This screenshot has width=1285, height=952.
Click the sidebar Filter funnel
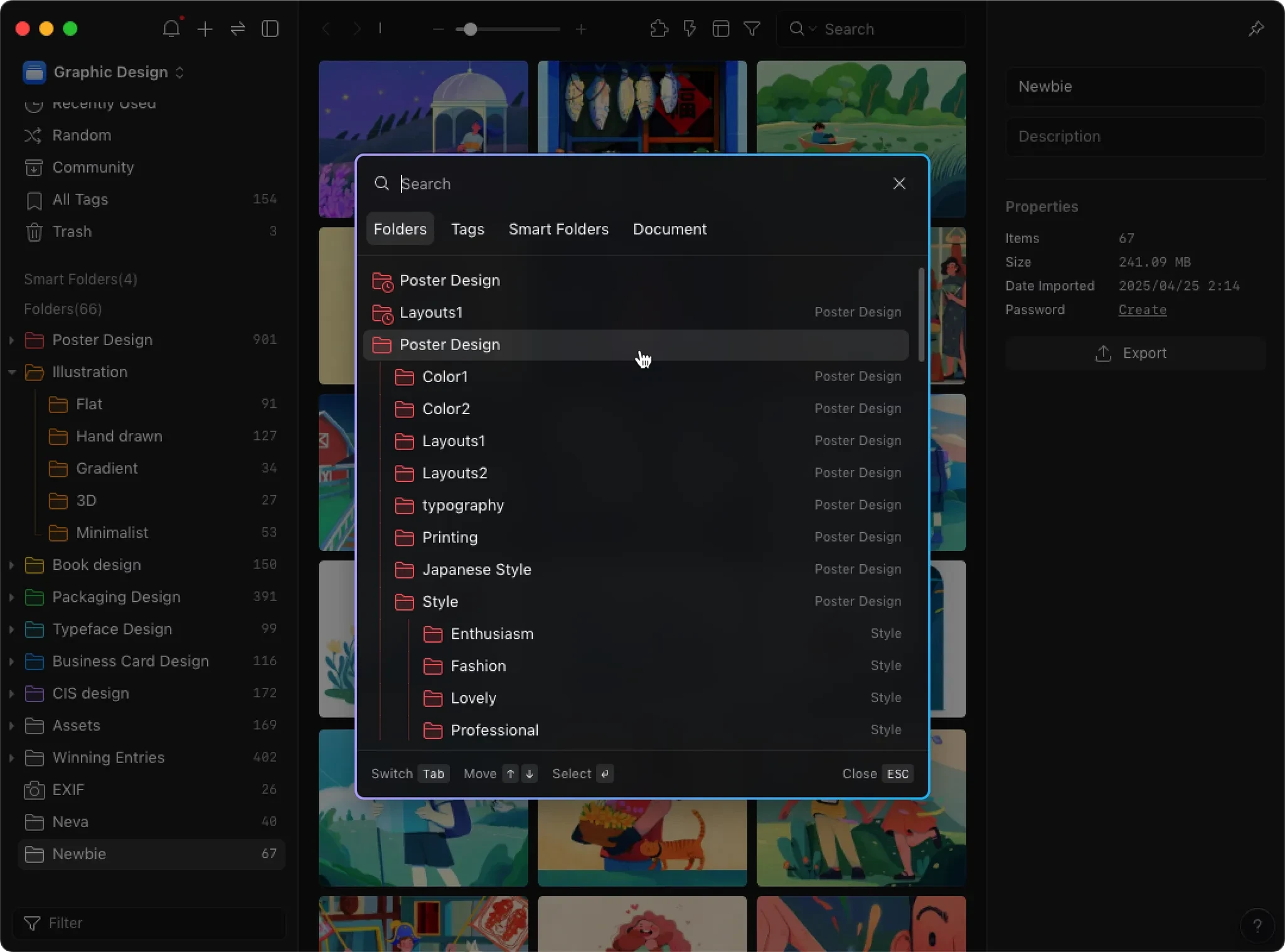click(x=31, y=923)
